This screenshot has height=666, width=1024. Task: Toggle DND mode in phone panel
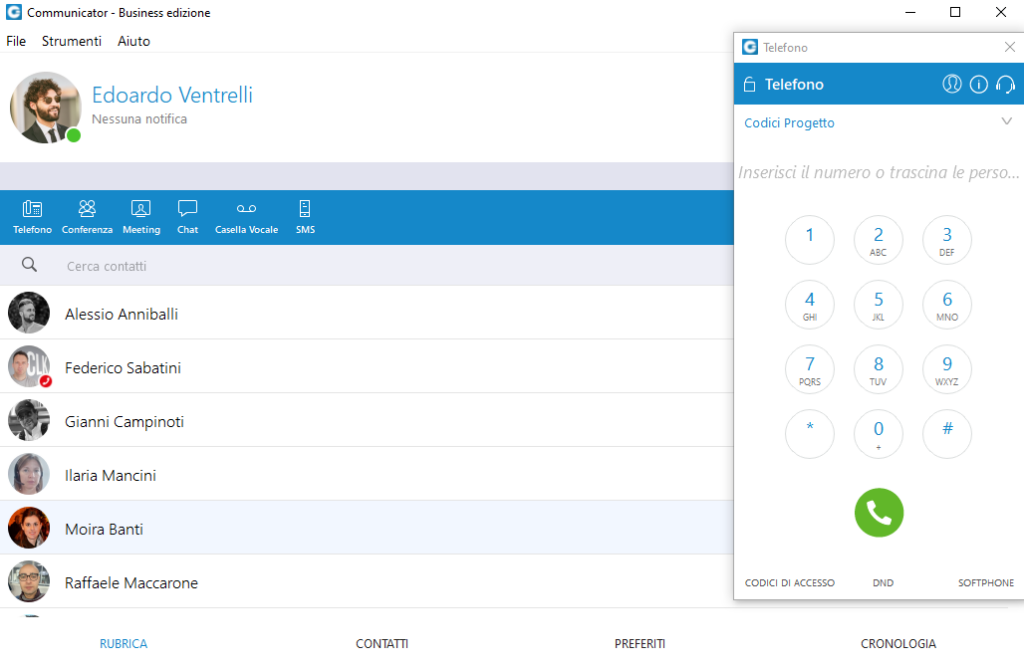coord(882,583)
